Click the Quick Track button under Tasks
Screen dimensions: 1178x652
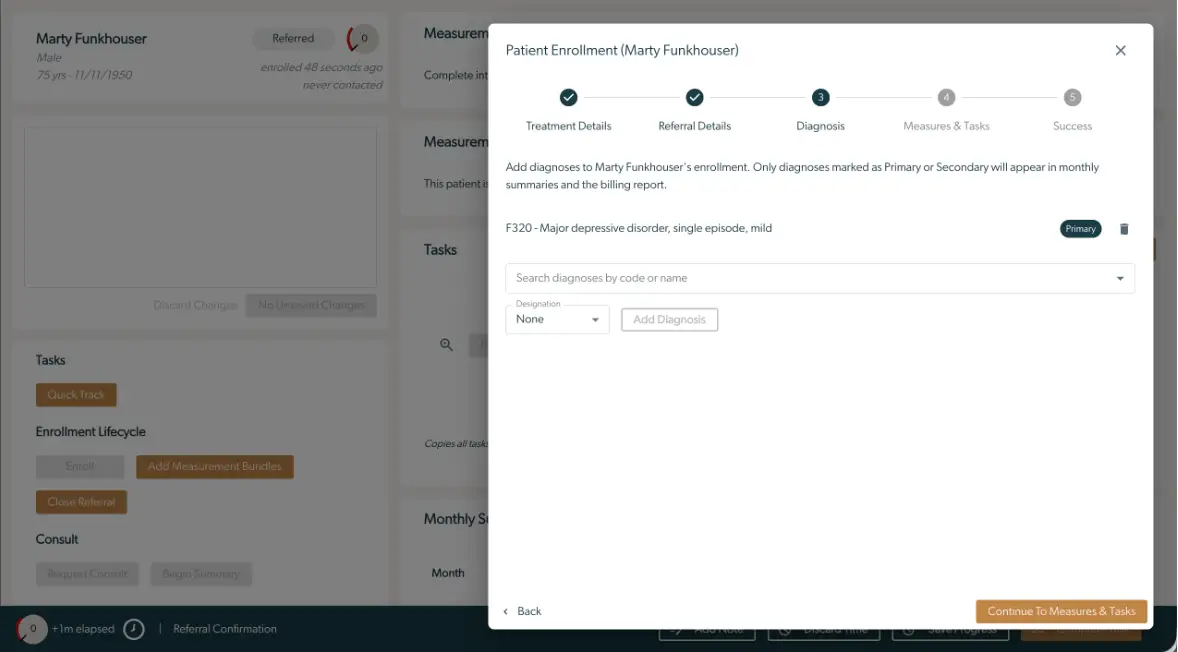76,394
